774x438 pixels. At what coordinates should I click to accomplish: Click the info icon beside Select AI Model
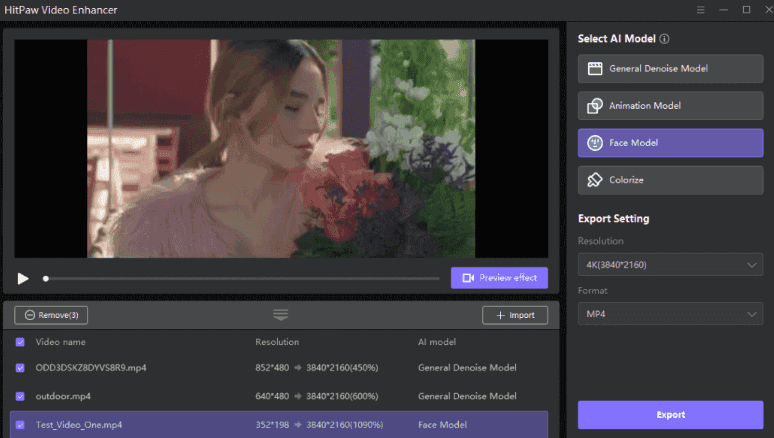click(x=664, y=39)
